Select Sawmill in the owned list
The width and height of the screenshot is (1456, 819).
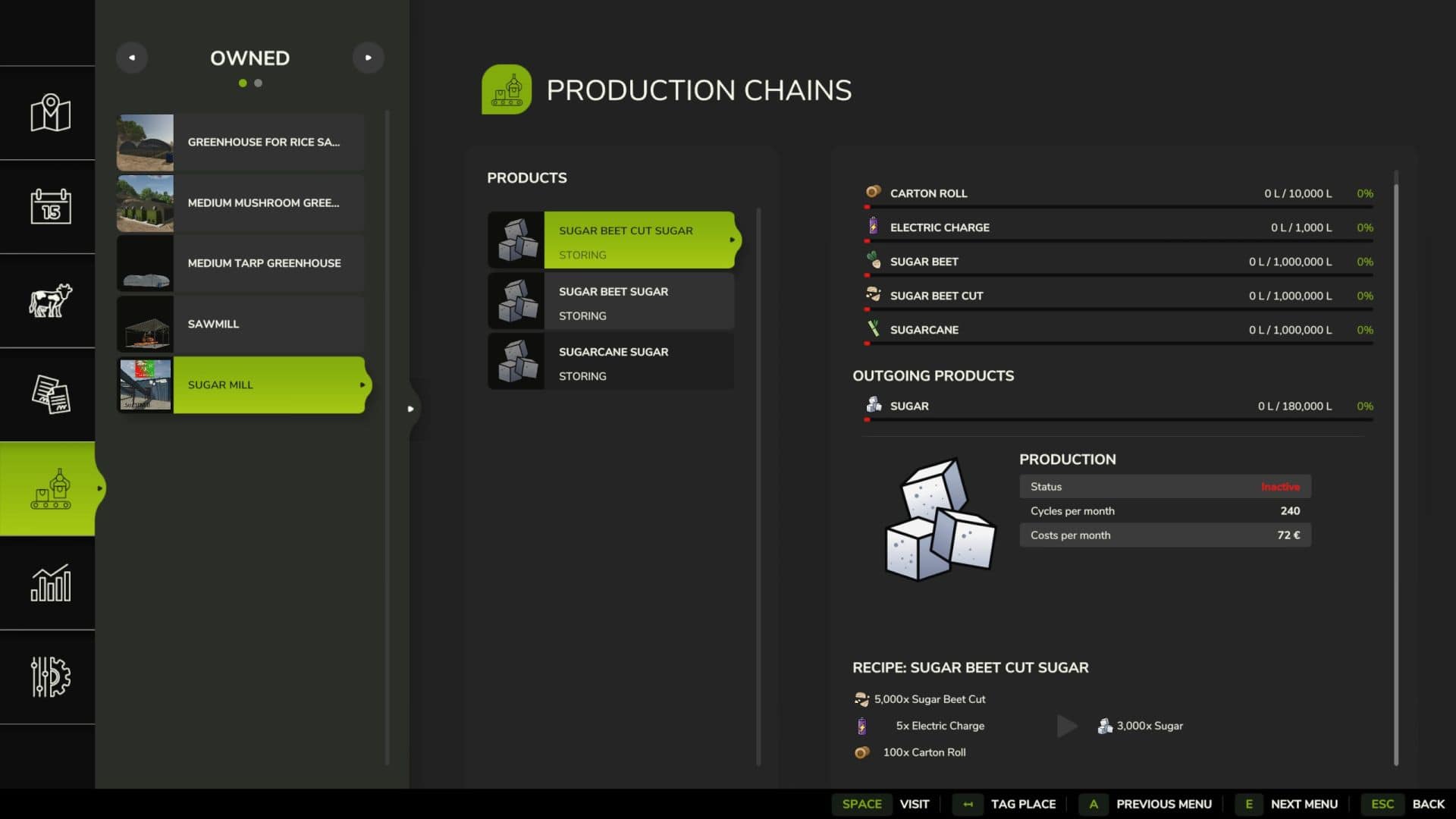pos(240,324)
